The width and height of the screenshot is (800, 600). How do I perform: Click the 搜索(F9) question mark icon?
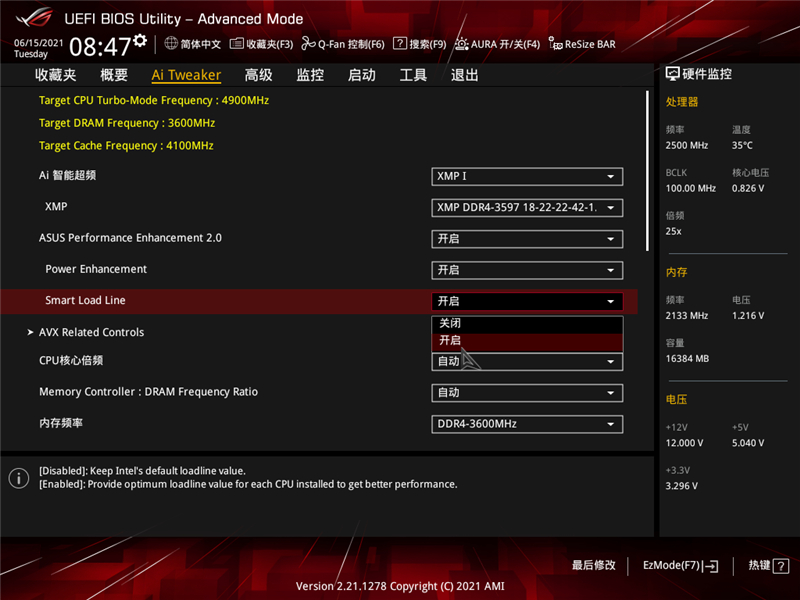point(400,44)
